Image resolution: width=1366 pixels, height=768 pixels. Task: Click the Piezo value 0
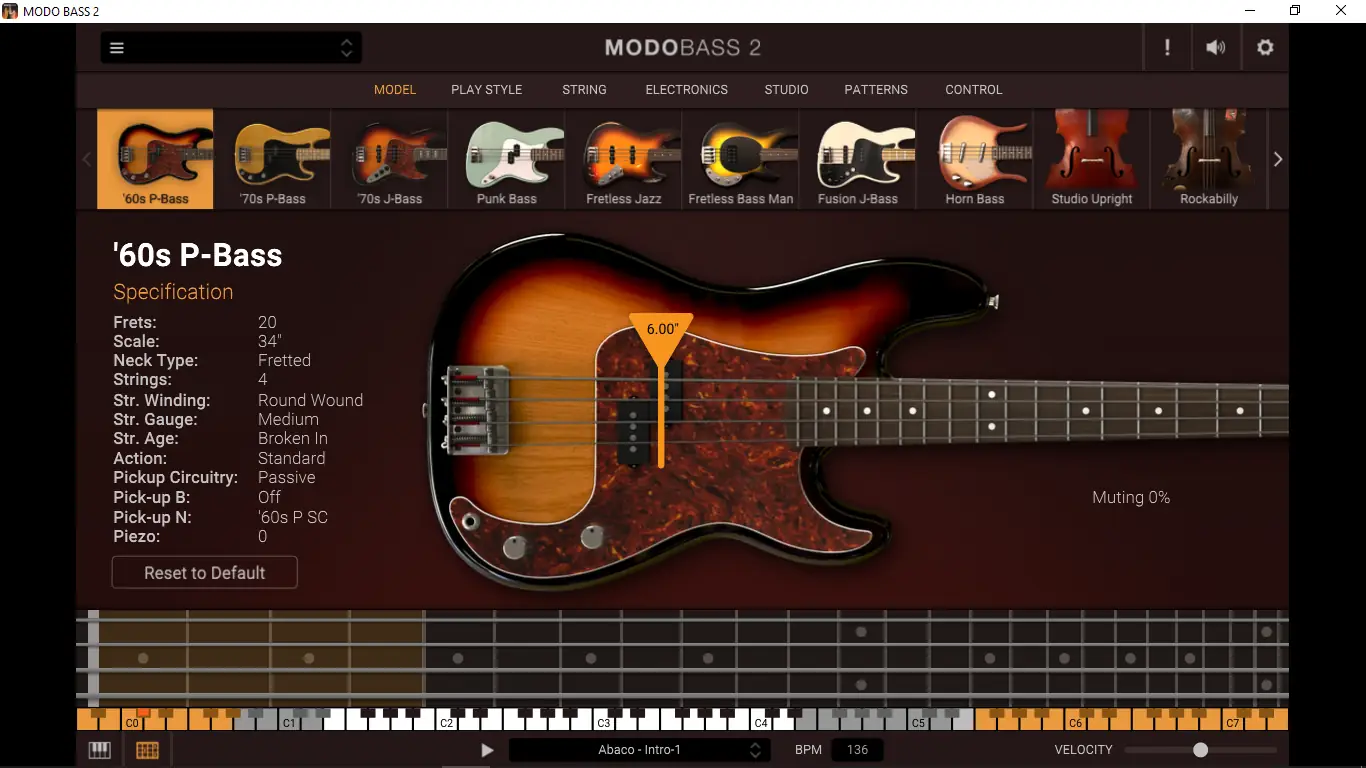(263, 536)
